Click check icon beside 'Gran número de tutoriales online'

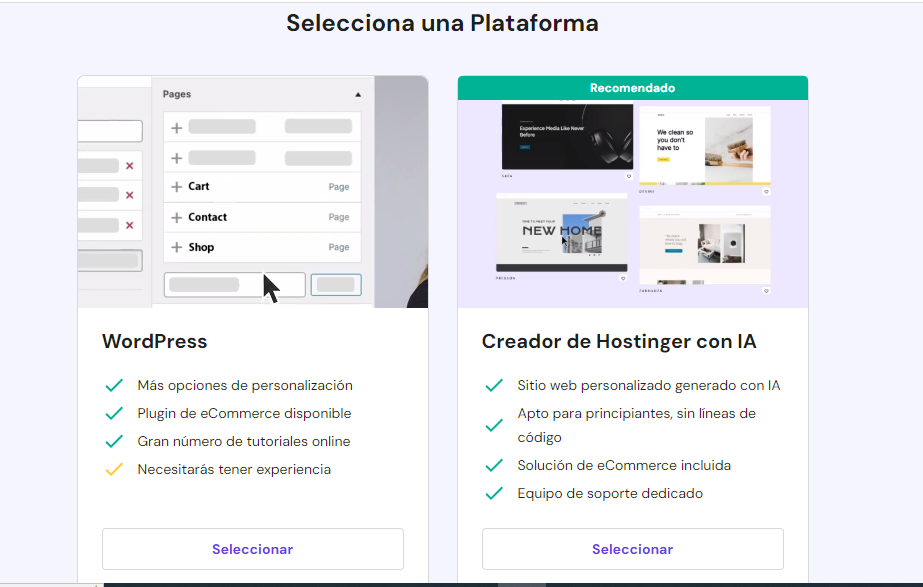[114, 441]
